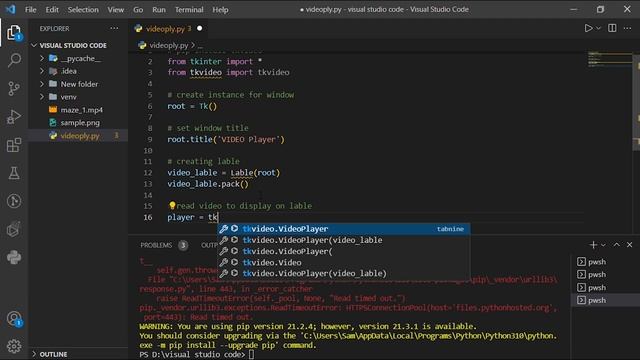Open Explorer Views and More Actions ellipsis
640x360 pixels.
tap(114, 28)
